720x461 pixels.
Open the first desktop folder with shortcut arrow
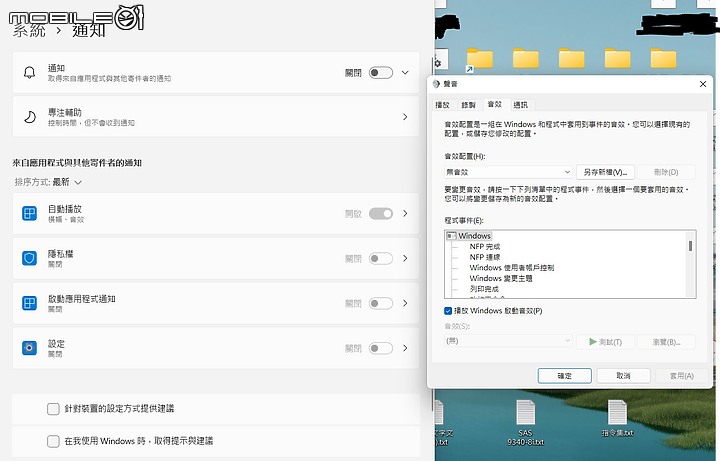point(479,60)
